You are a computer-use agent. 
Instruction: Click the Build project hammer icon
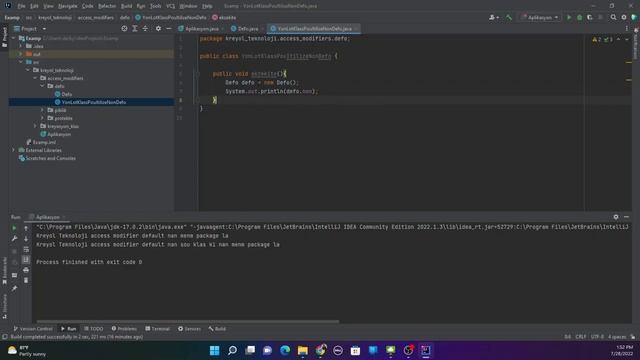tap(509, 18)
